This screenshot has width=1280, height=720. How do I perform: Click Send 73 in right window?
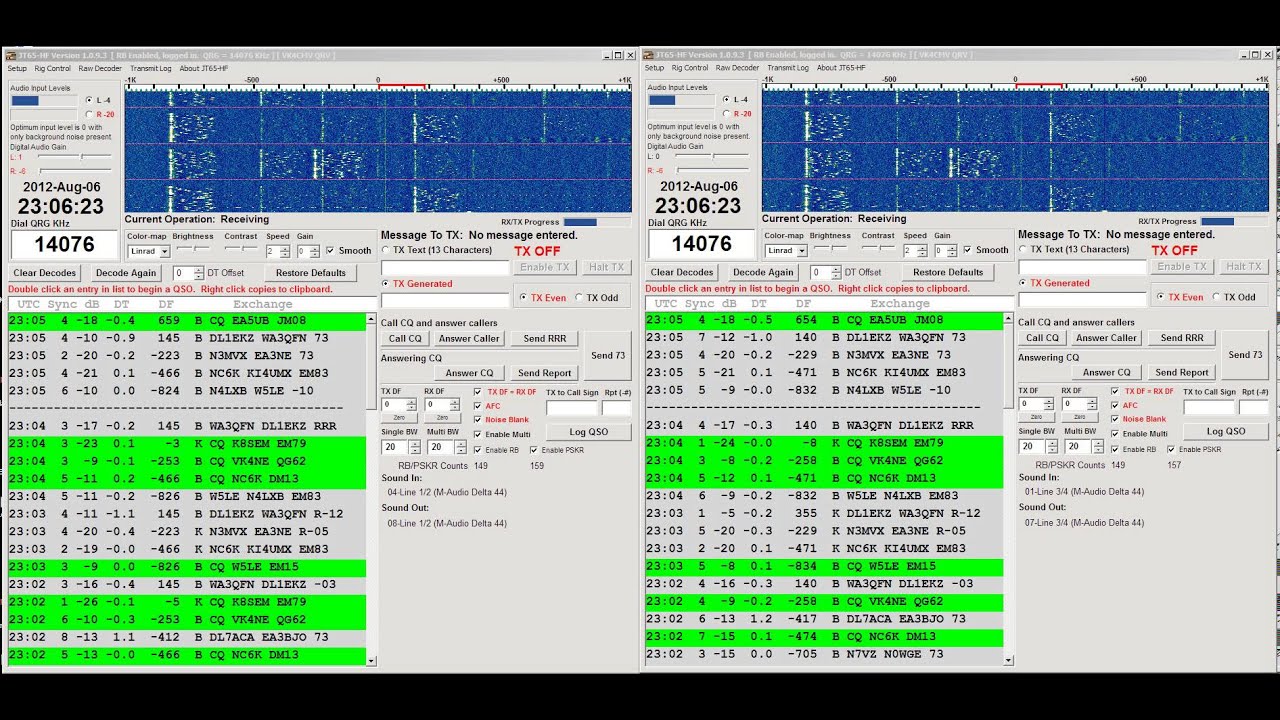1245,355
